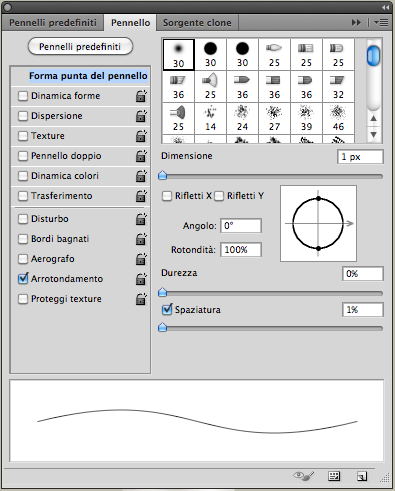The height and width of the screenshot is (491, 395).
Task: Toggle lock beside Bordi bagnati
Action: [x=141, y=239]
